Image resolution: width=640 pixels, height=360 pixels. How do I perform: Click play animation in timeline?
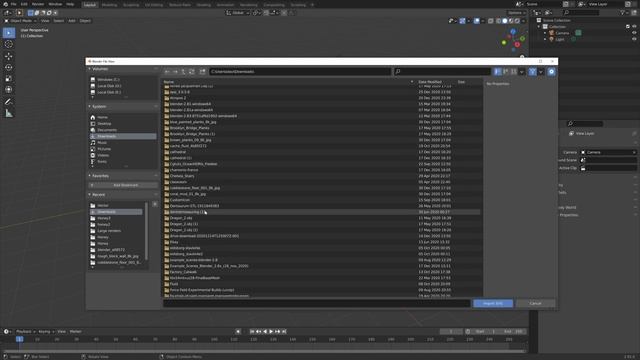[x=271, y=331]
